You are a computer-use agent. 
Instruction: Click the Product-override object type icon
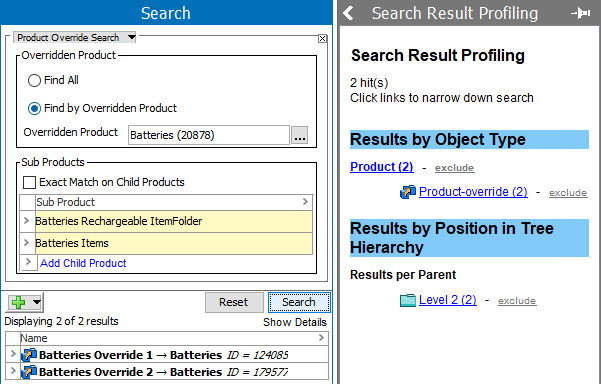(x=408, y=192)
